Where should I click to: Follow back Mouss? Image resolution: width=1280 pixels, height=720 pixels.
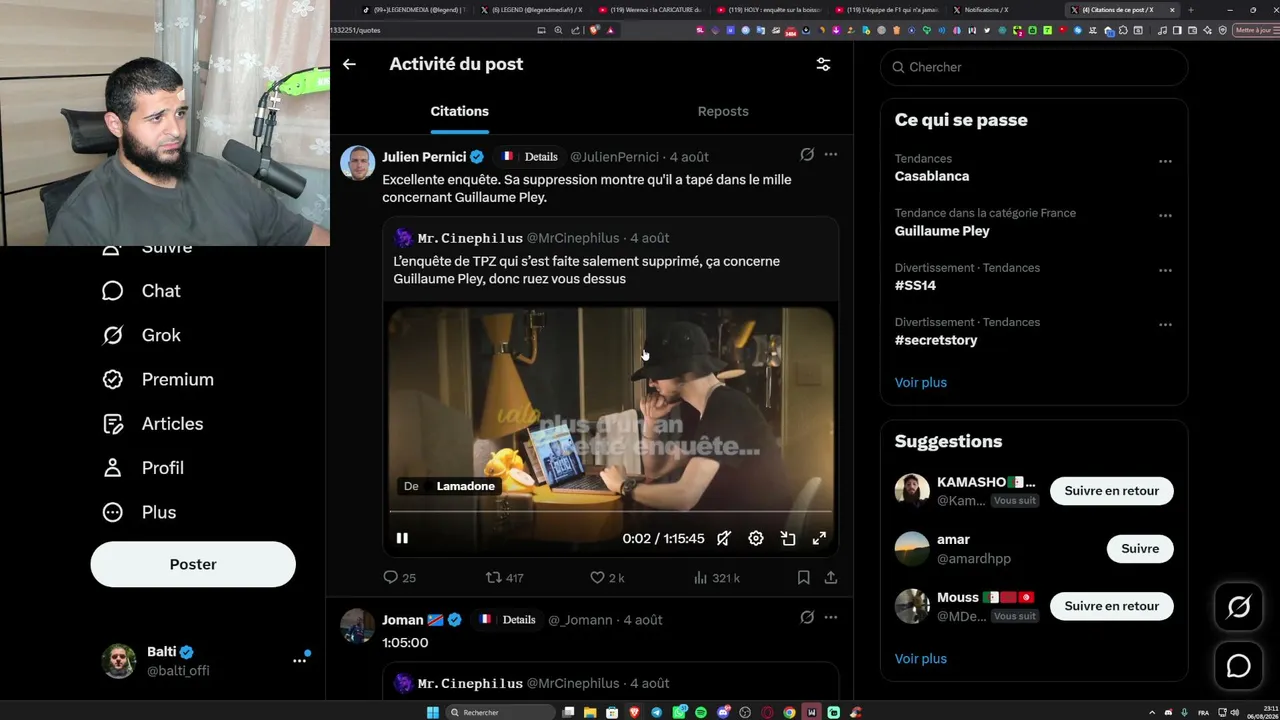coord(1111,606)
